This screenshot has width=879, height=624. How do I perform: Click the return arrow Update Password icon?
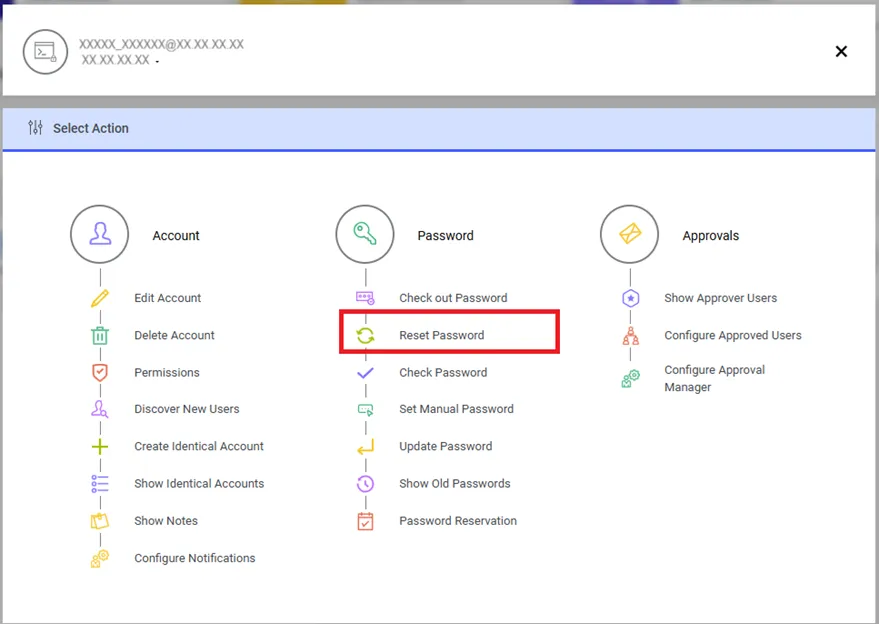(366, 447)
